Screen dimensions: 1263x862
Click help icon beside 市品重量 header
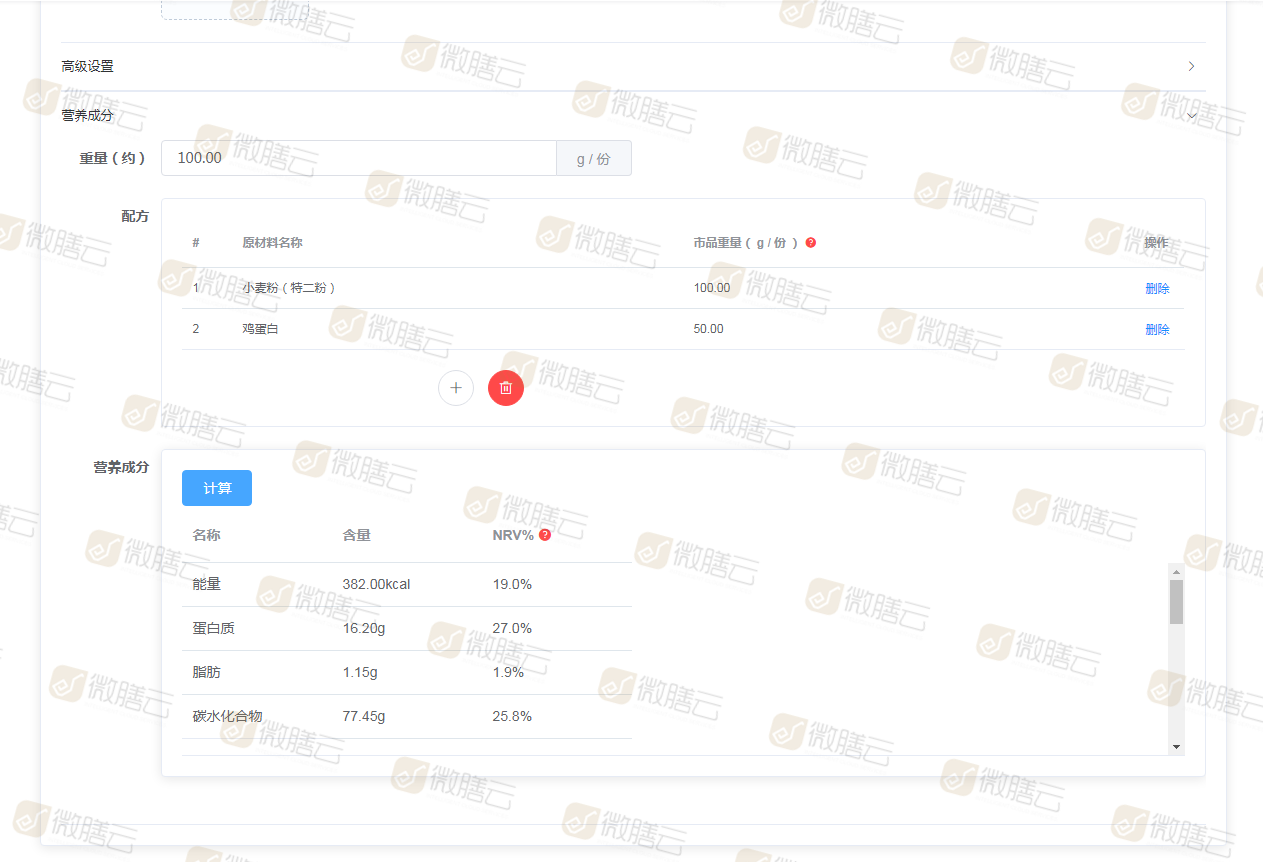(811, 243)
